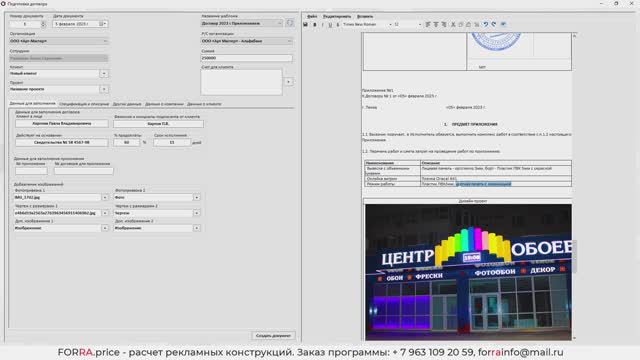Click the Paste icon in editor toolbar
This screenshot has width=640, height=360.
(469, 24)
